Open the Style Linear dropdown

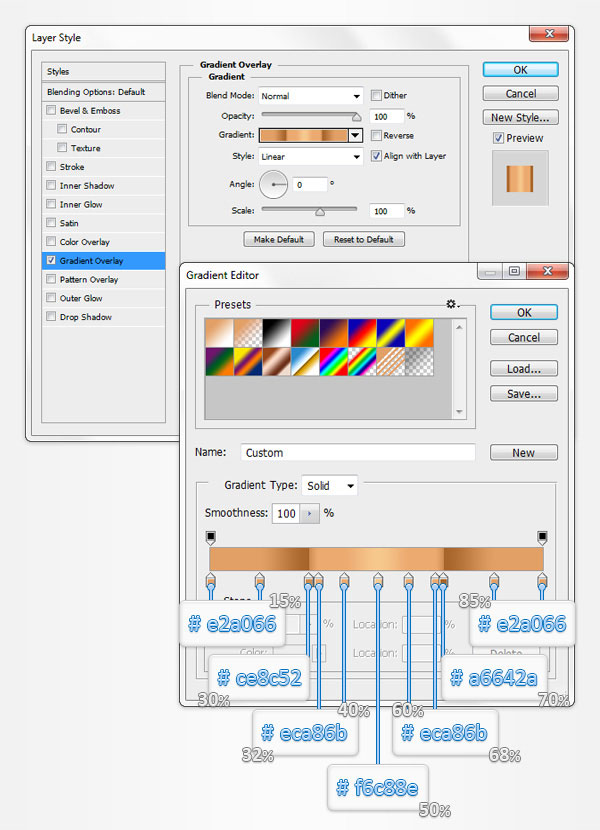[x=310, y=157]
